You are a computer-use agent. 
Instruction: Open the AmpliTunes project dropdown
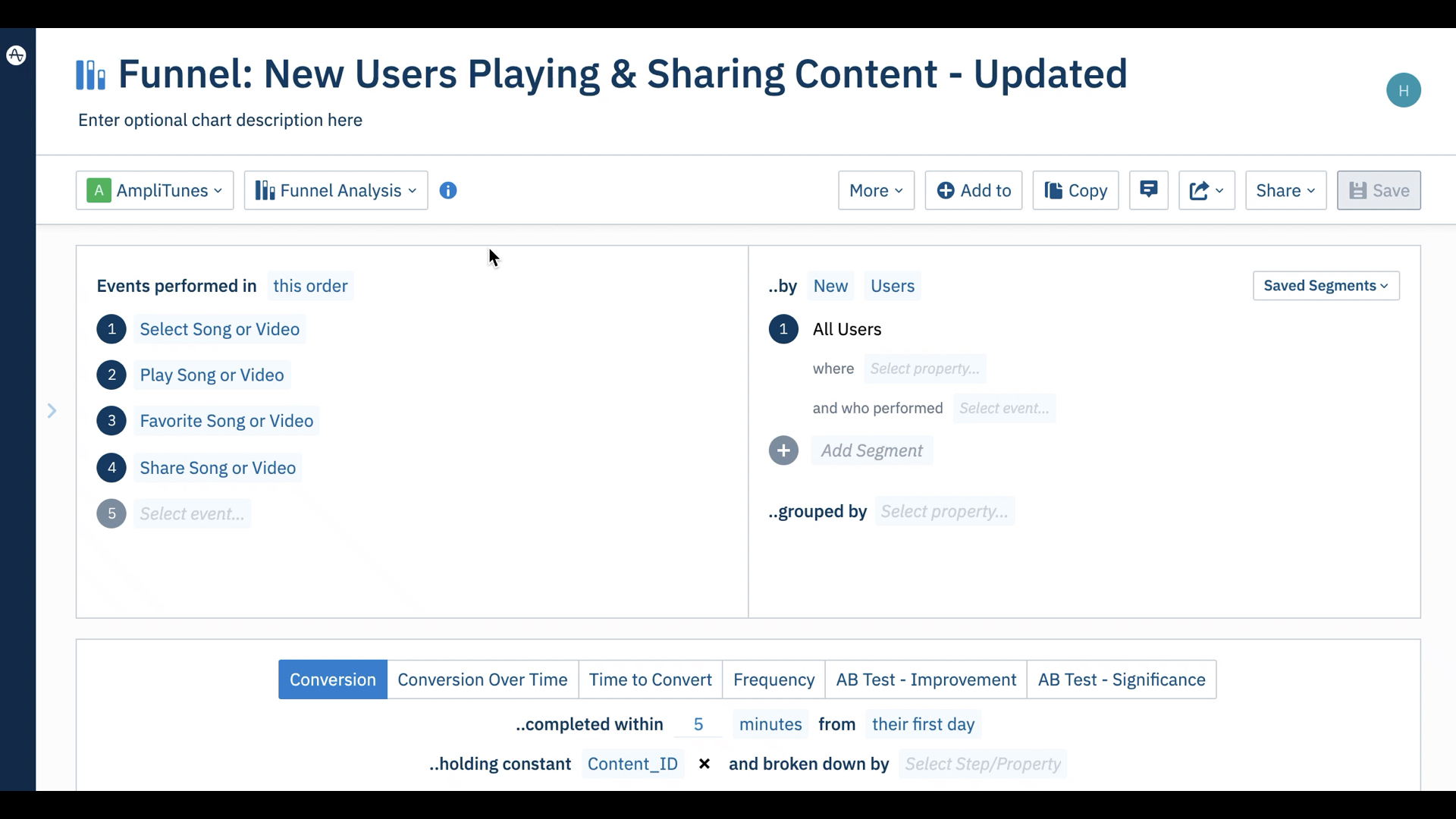[155, 190]
